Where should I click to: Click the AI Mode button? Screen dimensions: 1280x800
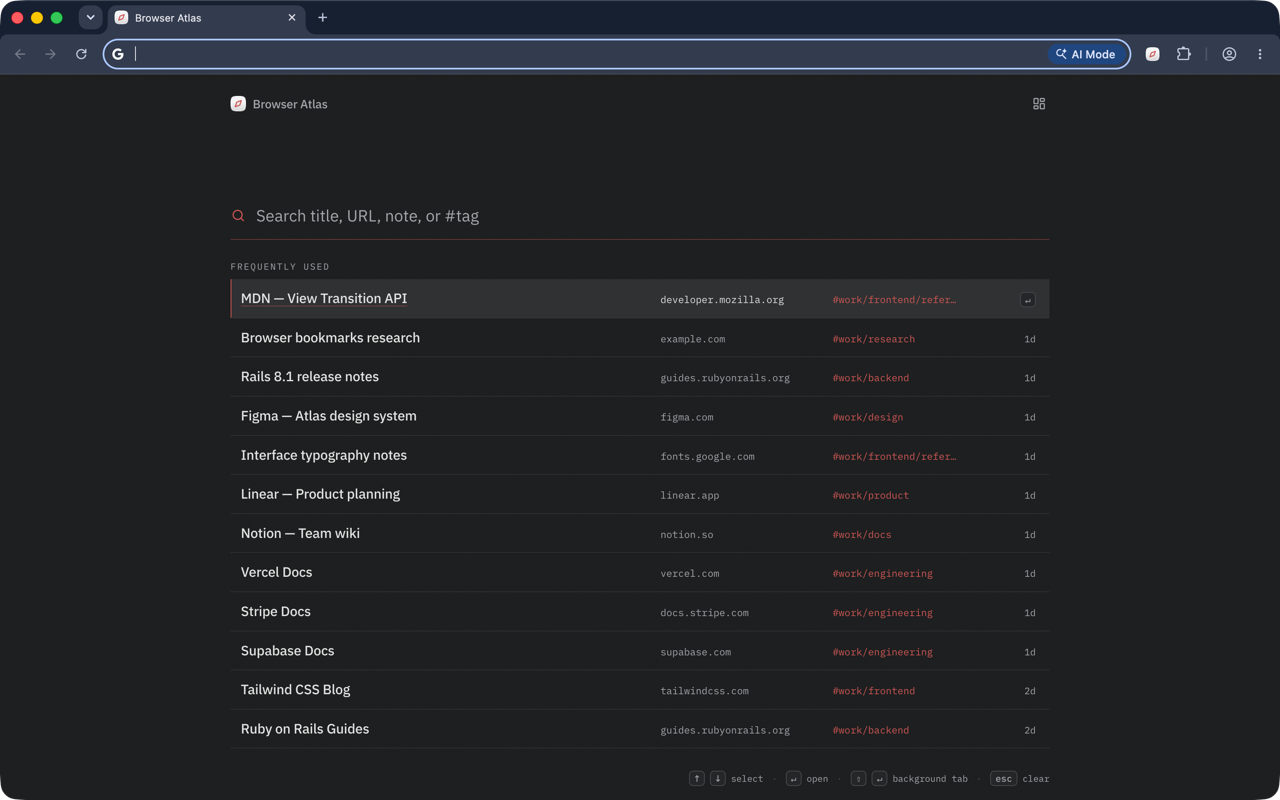(1086, 54)
